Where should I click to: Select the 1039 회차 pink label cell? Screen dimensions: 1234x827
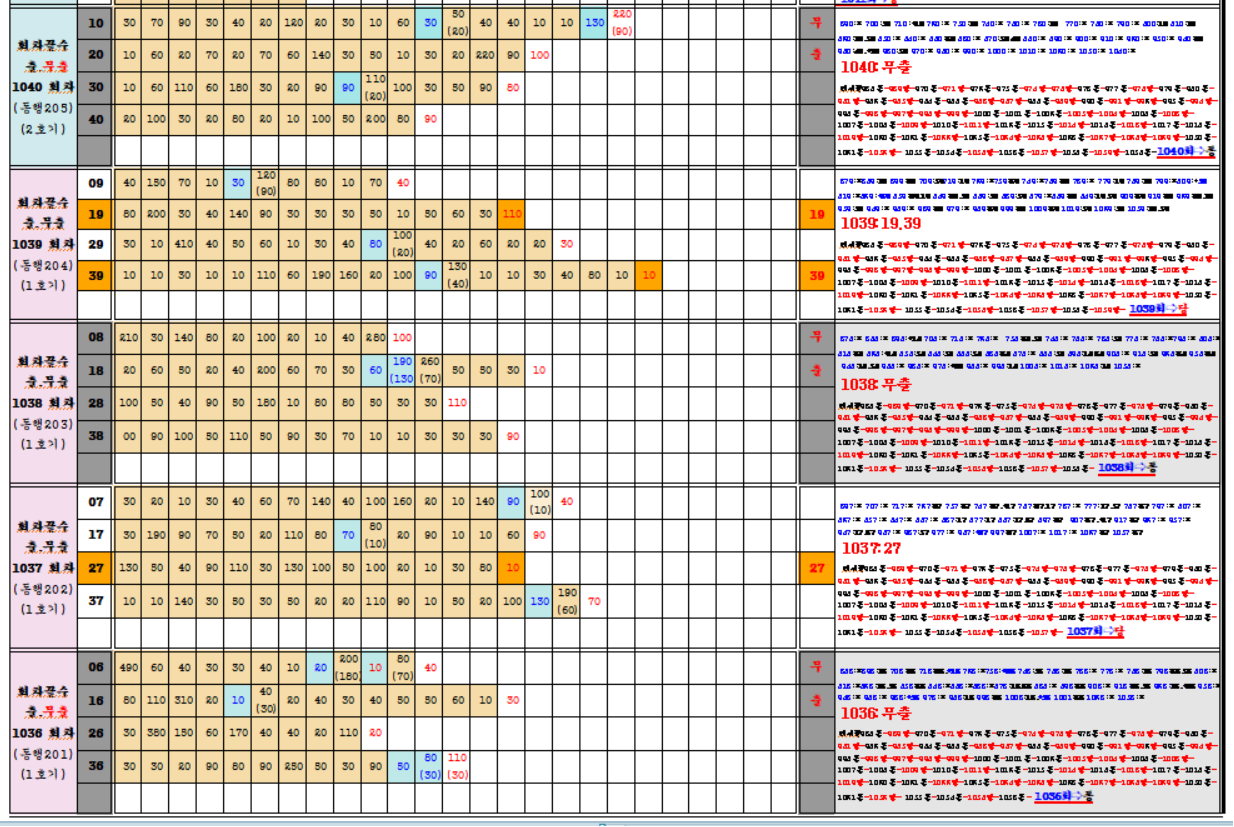click(43, 244)
